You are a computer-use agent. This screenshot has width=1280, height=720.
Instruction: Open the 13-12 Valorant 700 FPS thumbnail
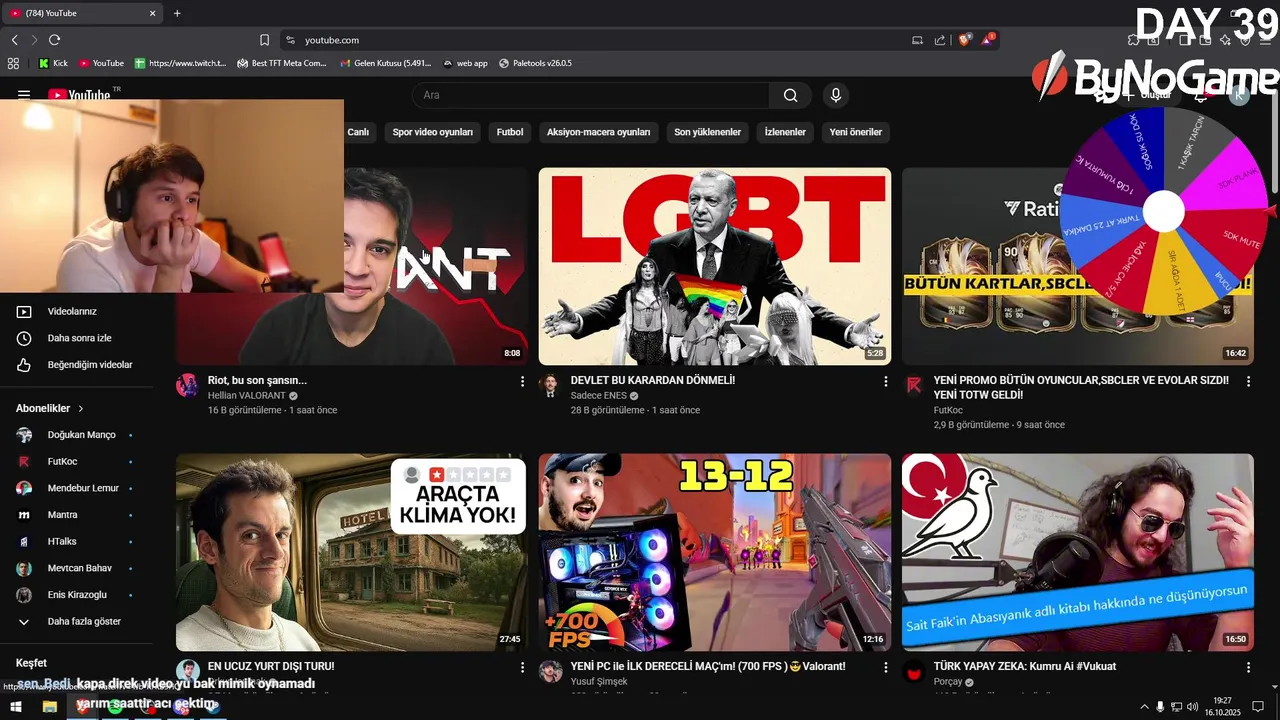point(715,552)
